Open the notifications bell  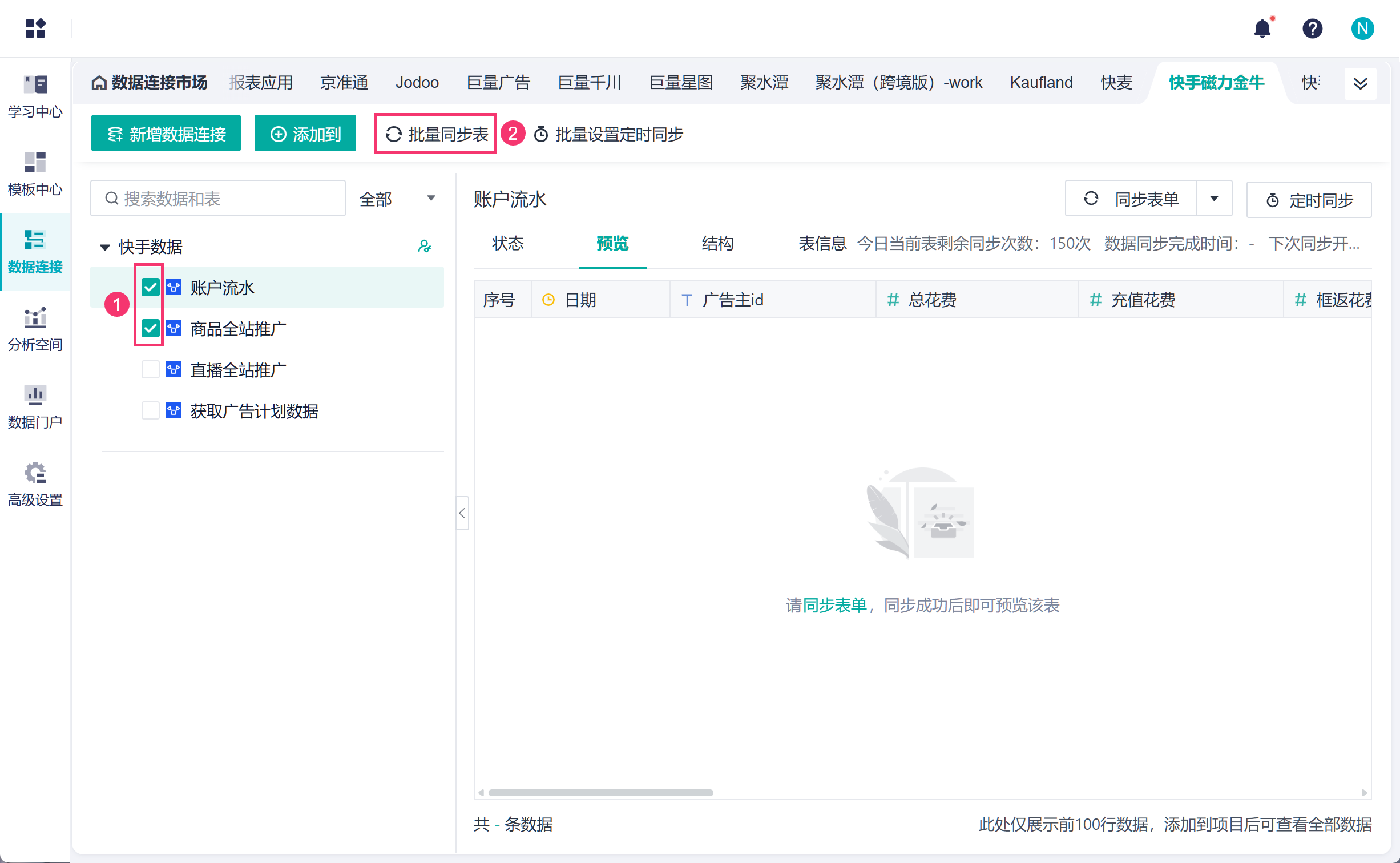[1262, 28]
